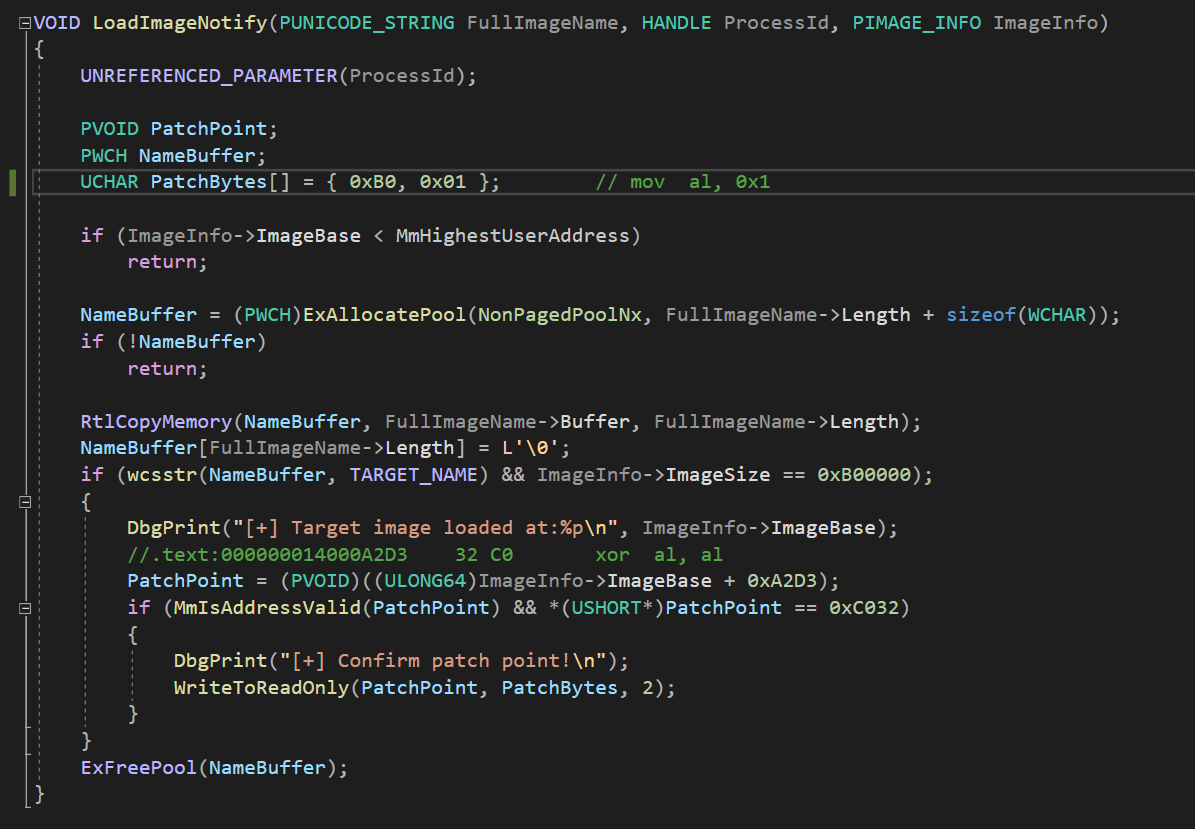Click the HANDLE type in the signature

pyautogui.click(x=676, y=23)
